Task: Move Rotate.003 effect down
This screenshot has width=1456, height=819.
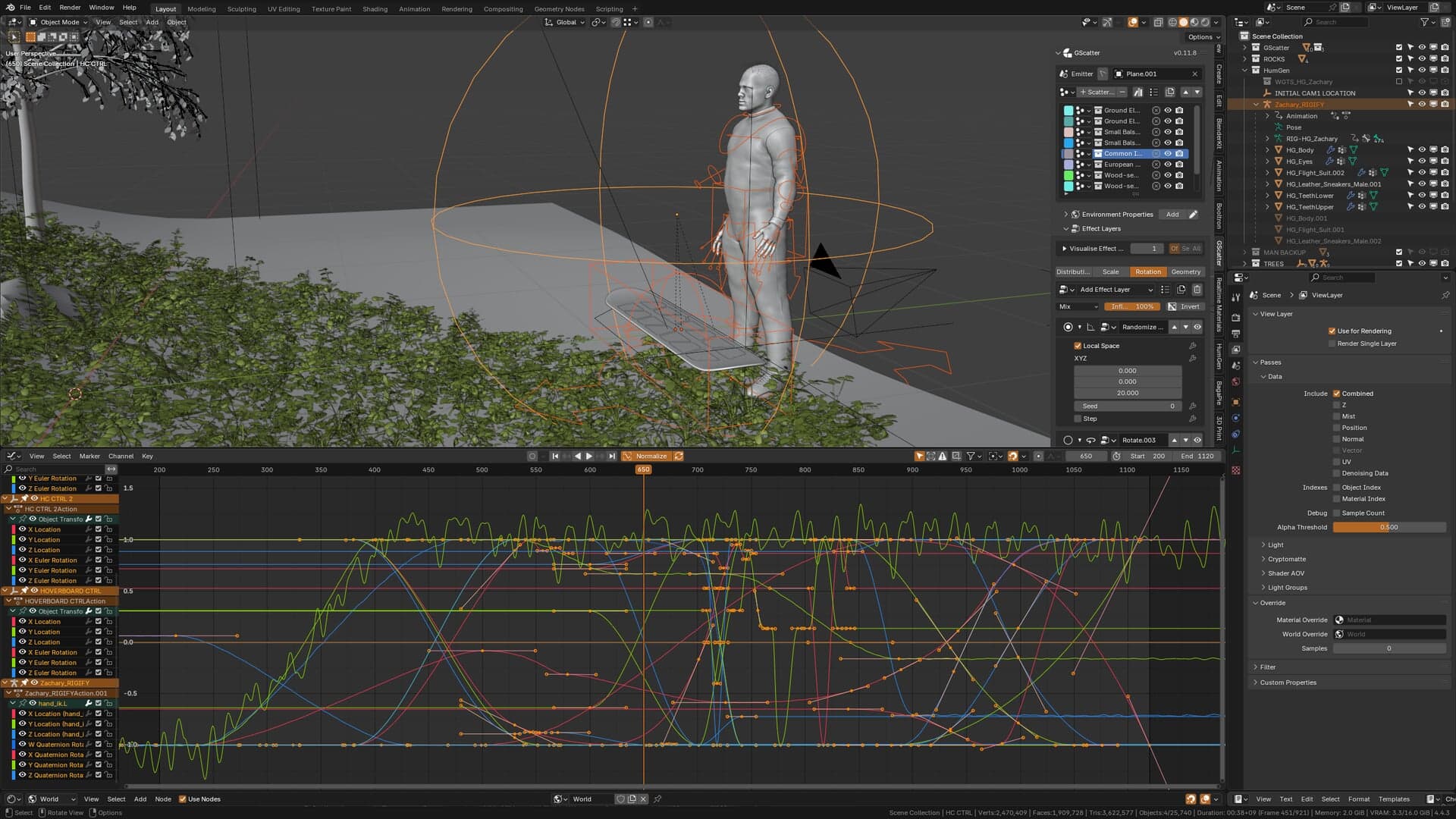Action: pos(1186,440)
